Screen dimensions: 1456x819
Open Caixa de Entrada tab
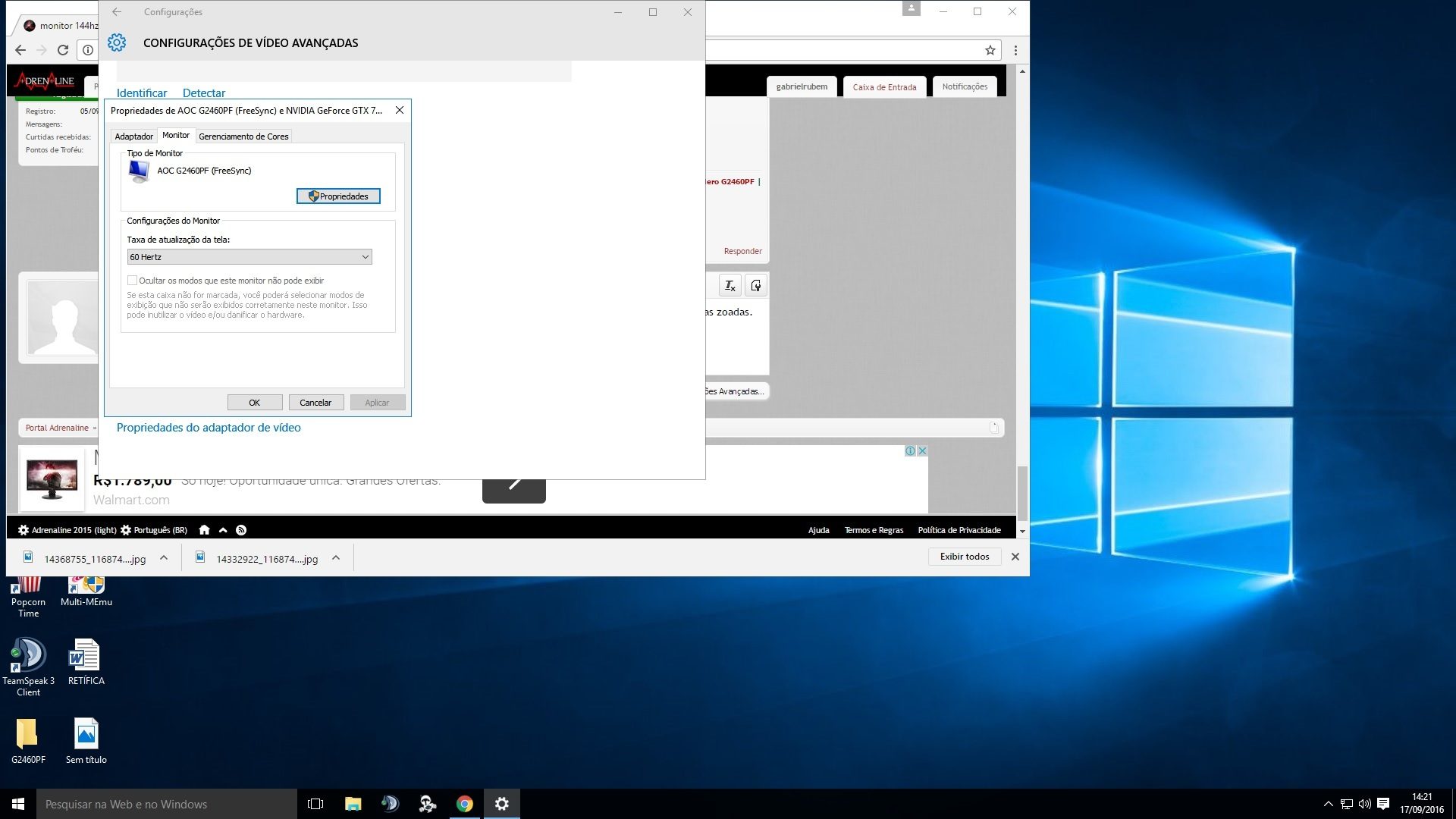(884, 86)
